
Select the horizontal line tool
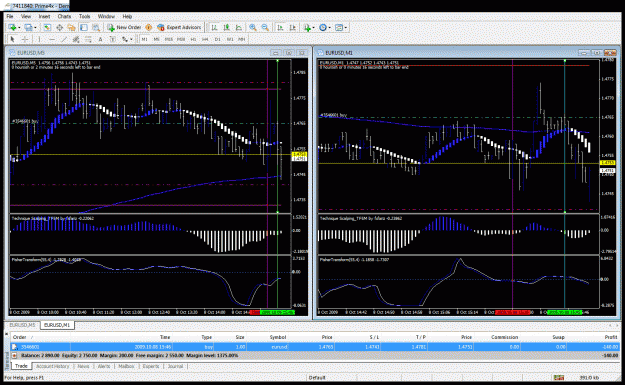pyautogui.click(x=52, y=39)
